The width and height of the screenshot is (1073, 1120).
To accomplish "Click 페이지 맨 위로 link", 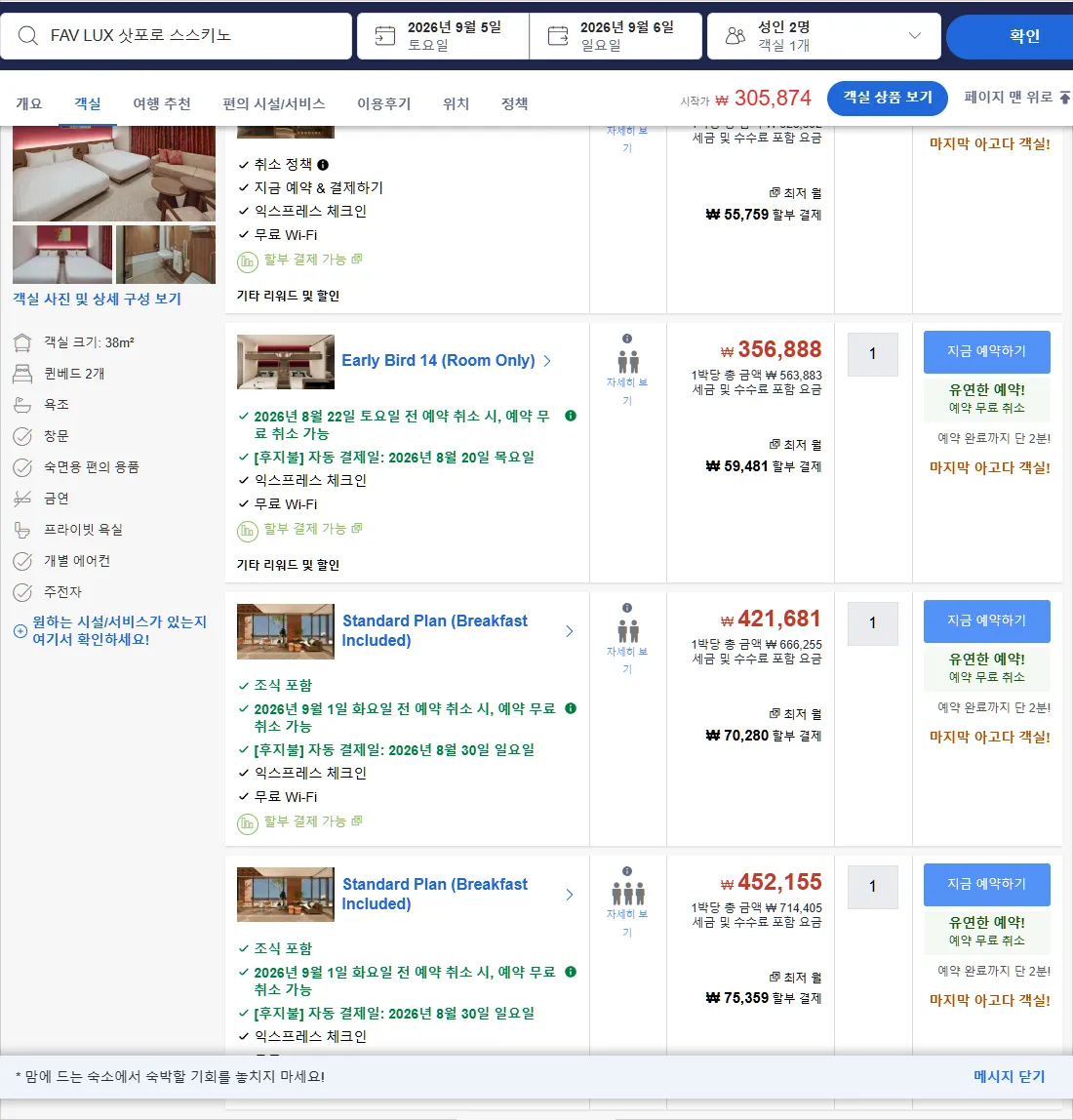I will click(x=1008, y=98).
